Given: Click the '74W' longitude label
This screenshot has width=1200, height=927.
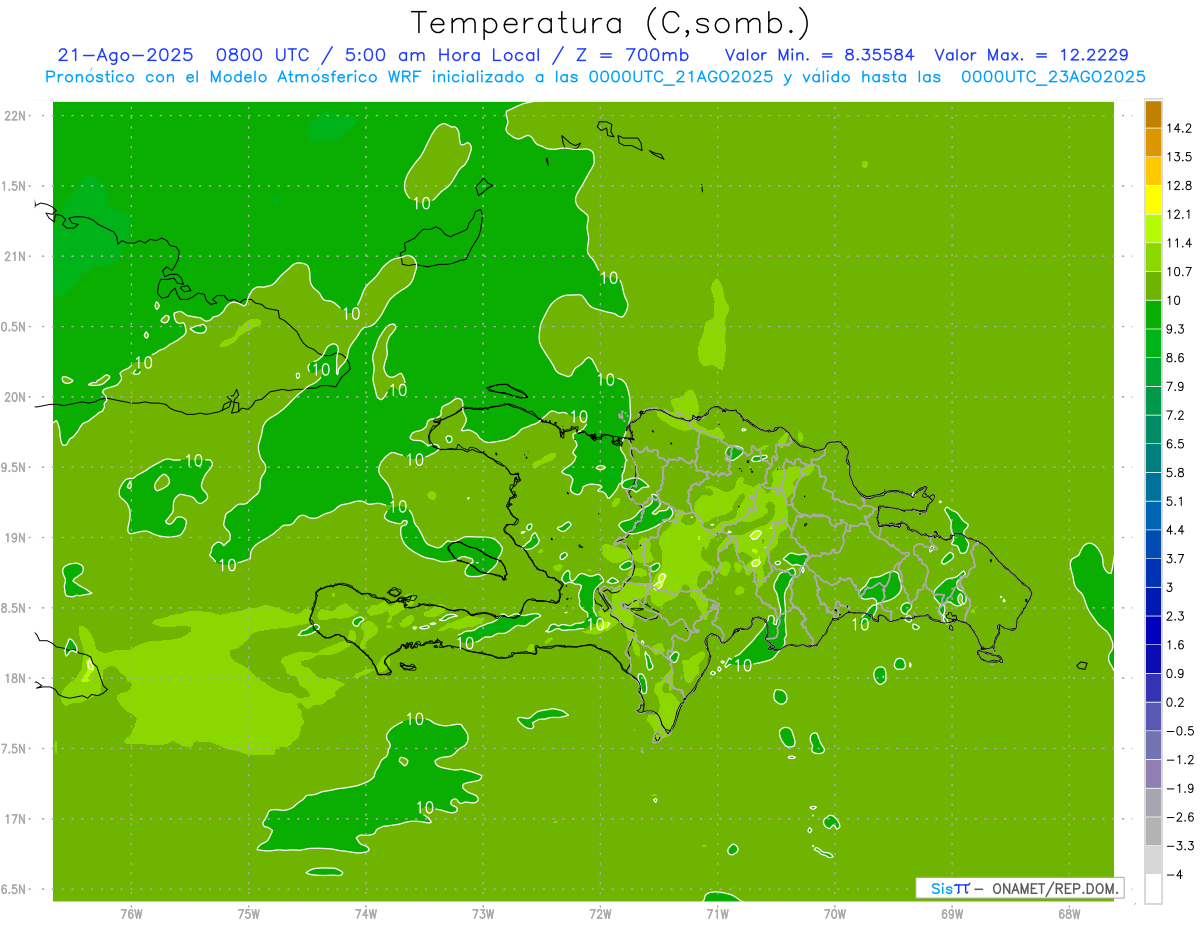Looking at the screenshot, I should pos(366,914).
